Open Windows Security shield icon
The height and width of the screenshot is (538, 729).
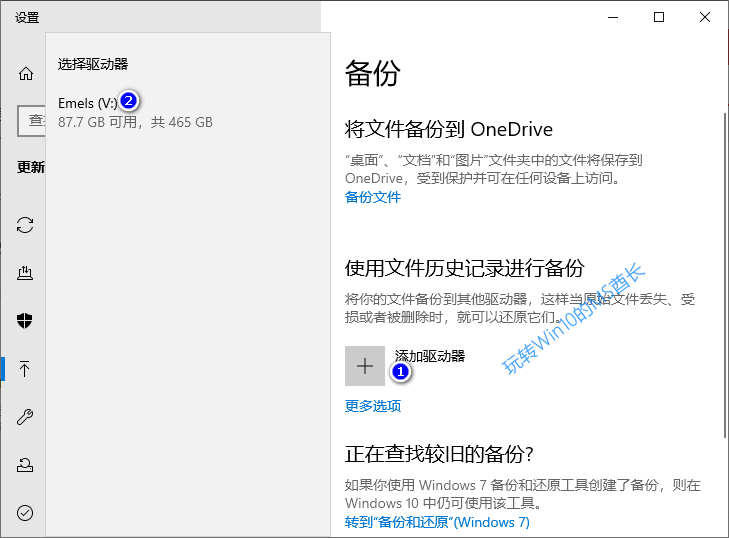(x=25, y=320)
